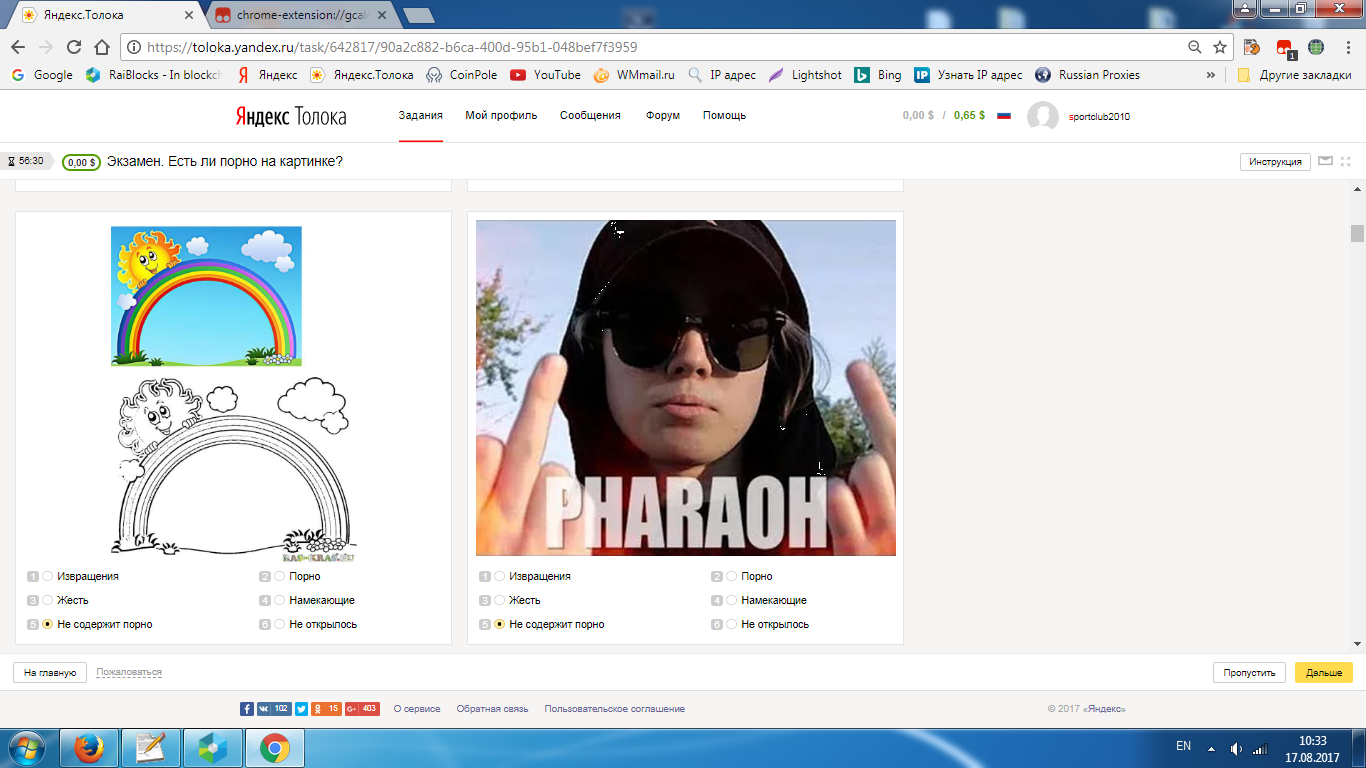This screenshot has width=1366, height=768.
Task: Click the username sportclub2010
Action: [x=1099, y=116]
